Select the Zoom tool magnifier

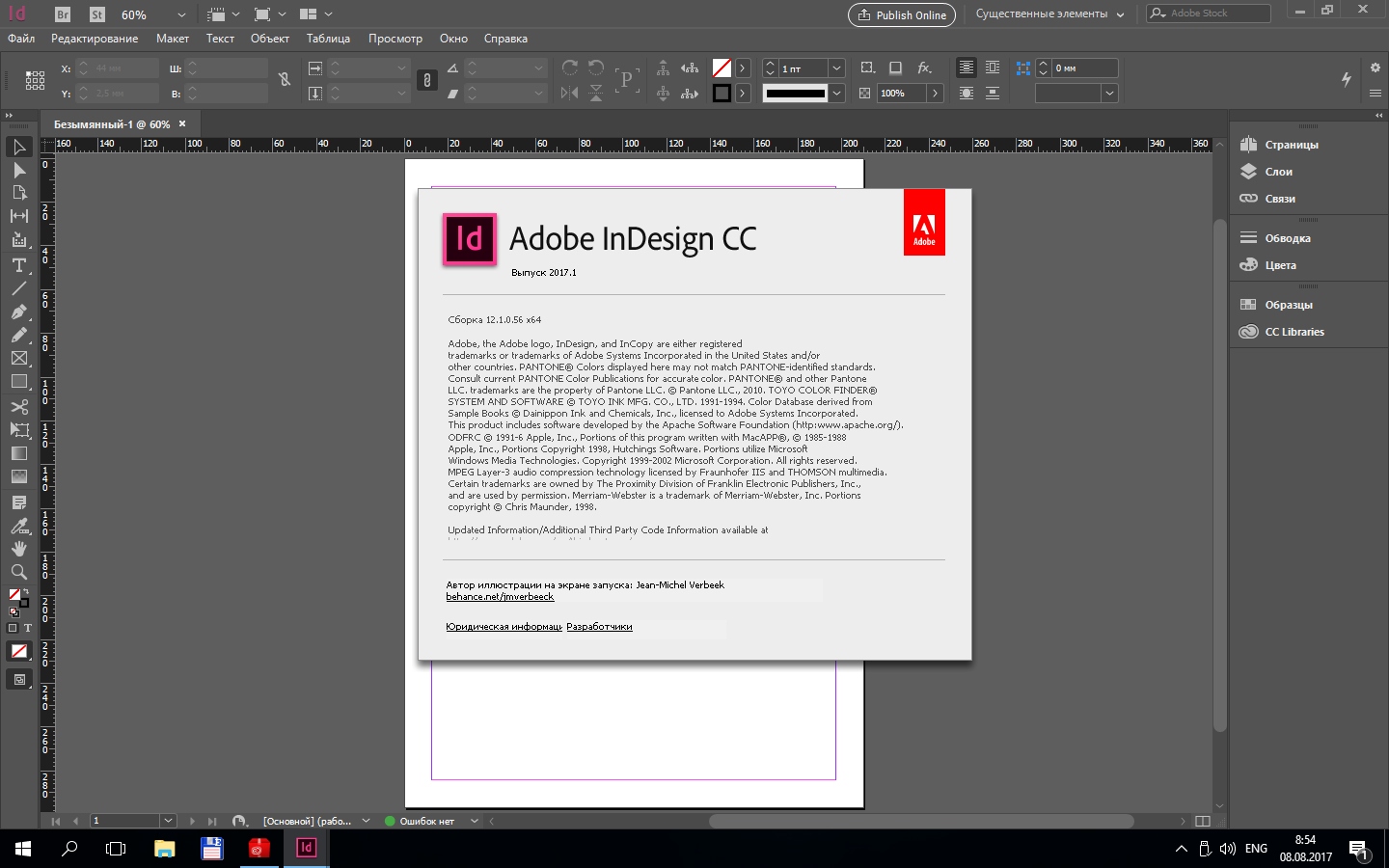18,572
